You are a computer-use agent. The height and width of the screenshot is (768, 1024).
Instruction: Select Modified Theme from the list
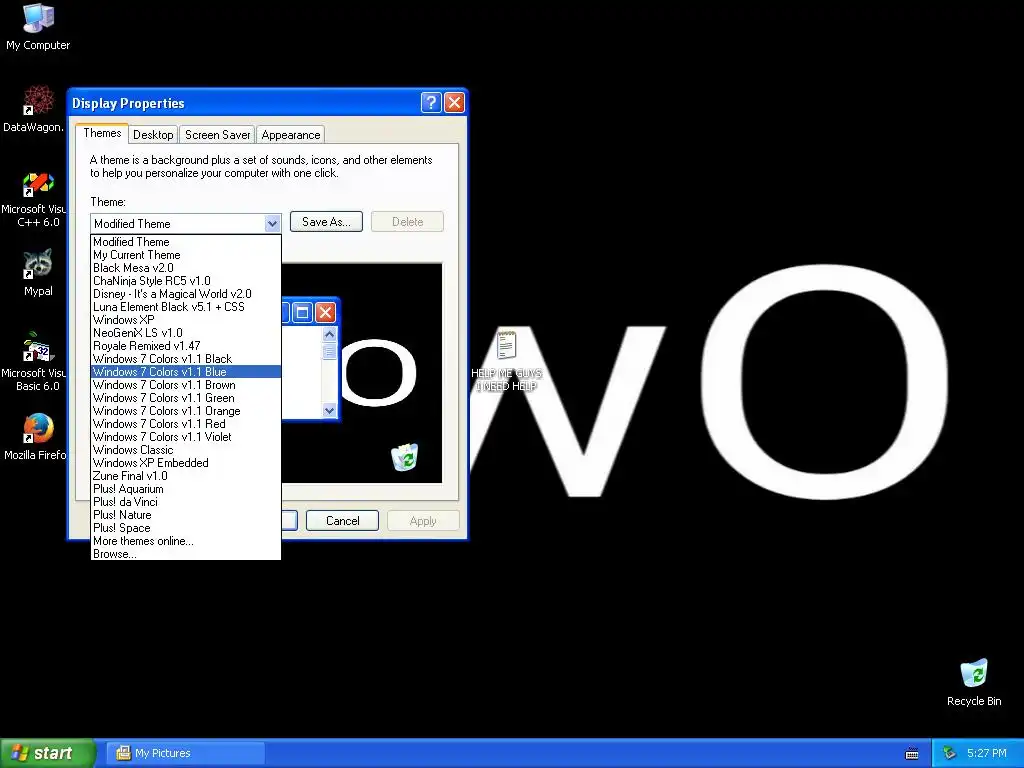(x=185, y=242)
